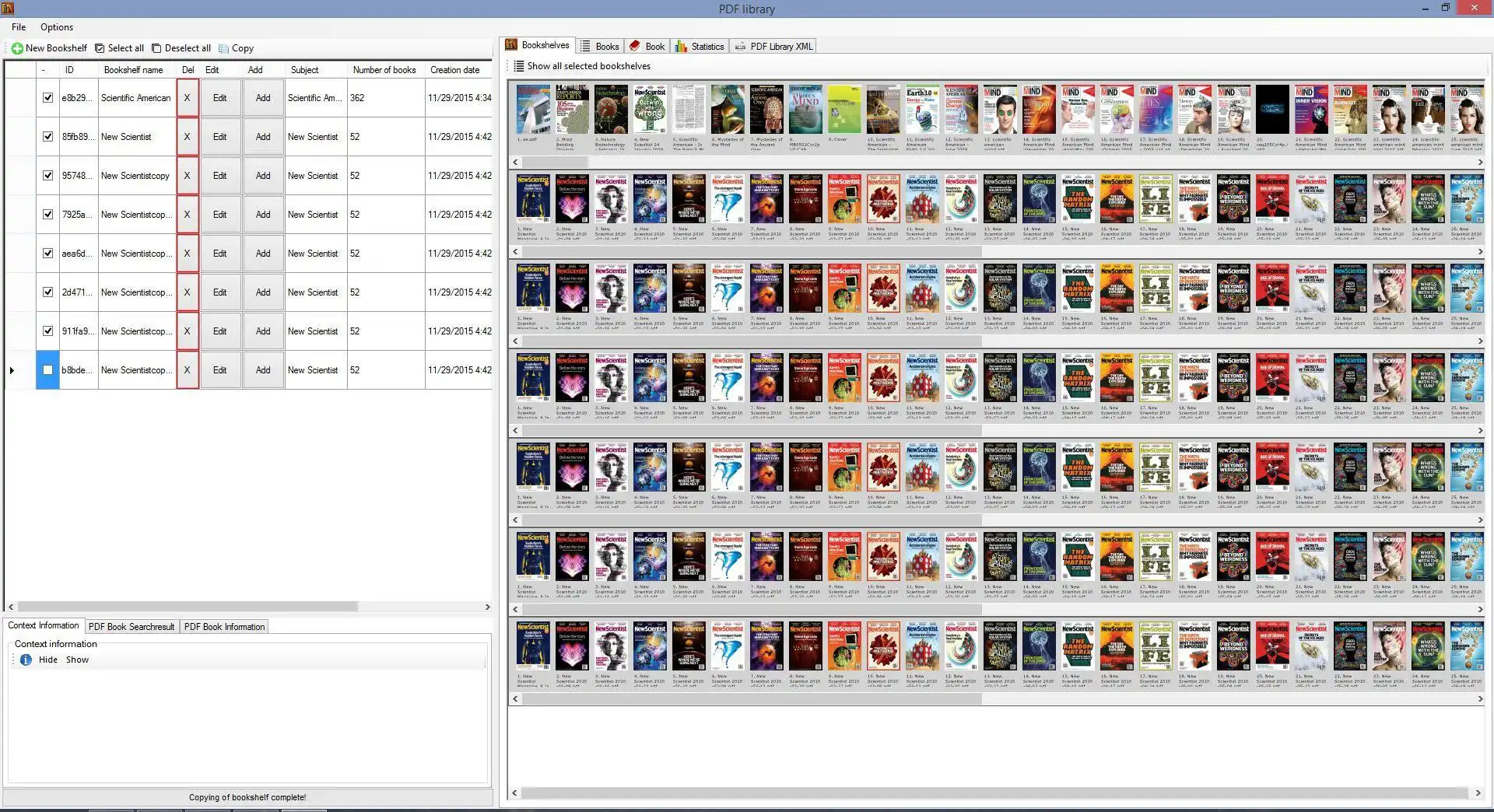Click right arrow of bottom main scrollbar
The image size is (1494, 812).
pos(1478,793)
